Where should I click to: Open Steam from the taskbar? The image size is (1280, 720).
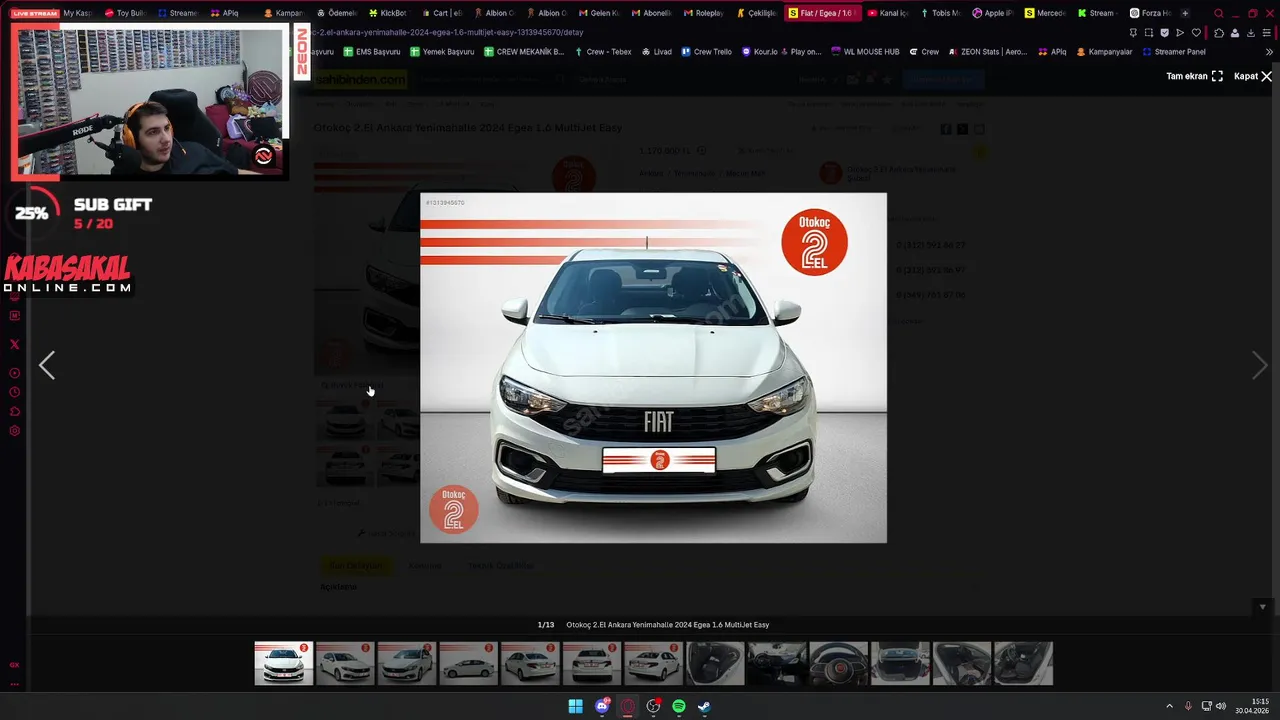pos(704,706)
